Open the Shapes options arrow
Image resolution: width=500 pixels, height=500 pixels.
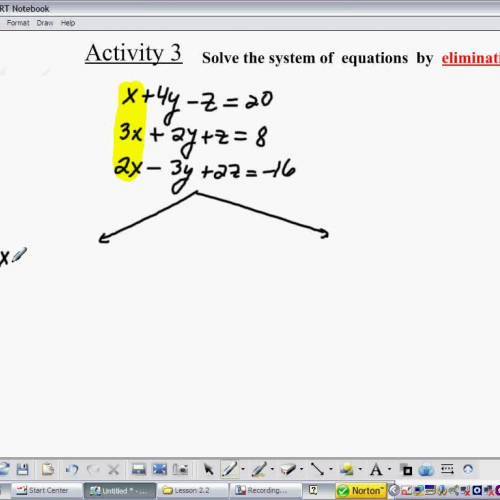tap(360, 470)
